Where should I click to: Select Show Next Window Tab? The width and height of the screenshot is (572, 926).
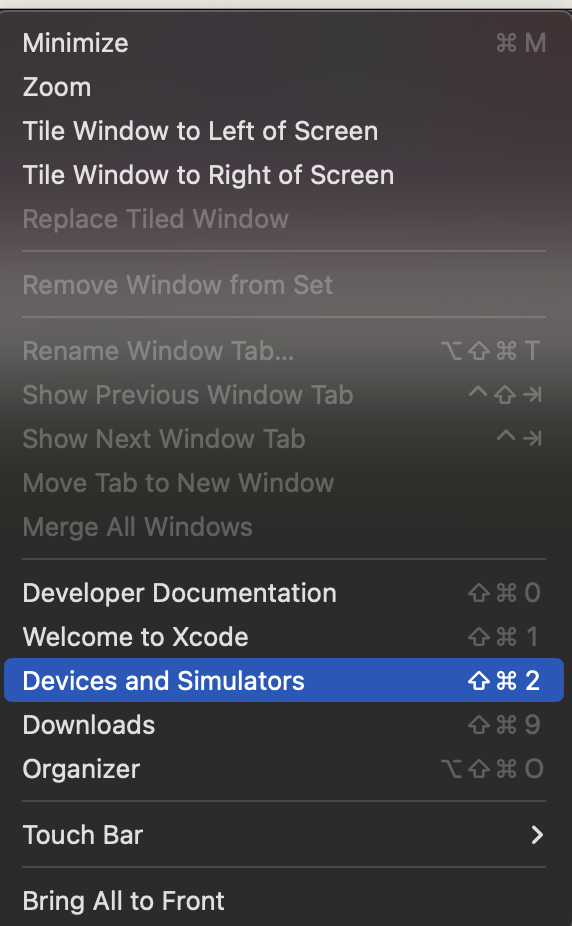pyautogui.click(x=284, y=439)
